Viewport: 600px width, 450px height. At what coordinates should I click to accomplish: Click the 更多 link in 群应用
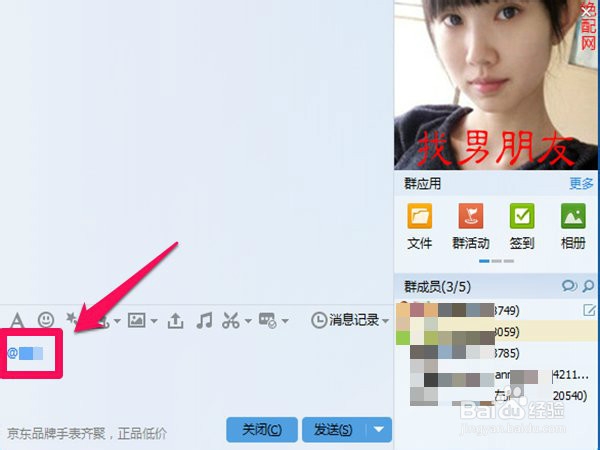[581, 184]
